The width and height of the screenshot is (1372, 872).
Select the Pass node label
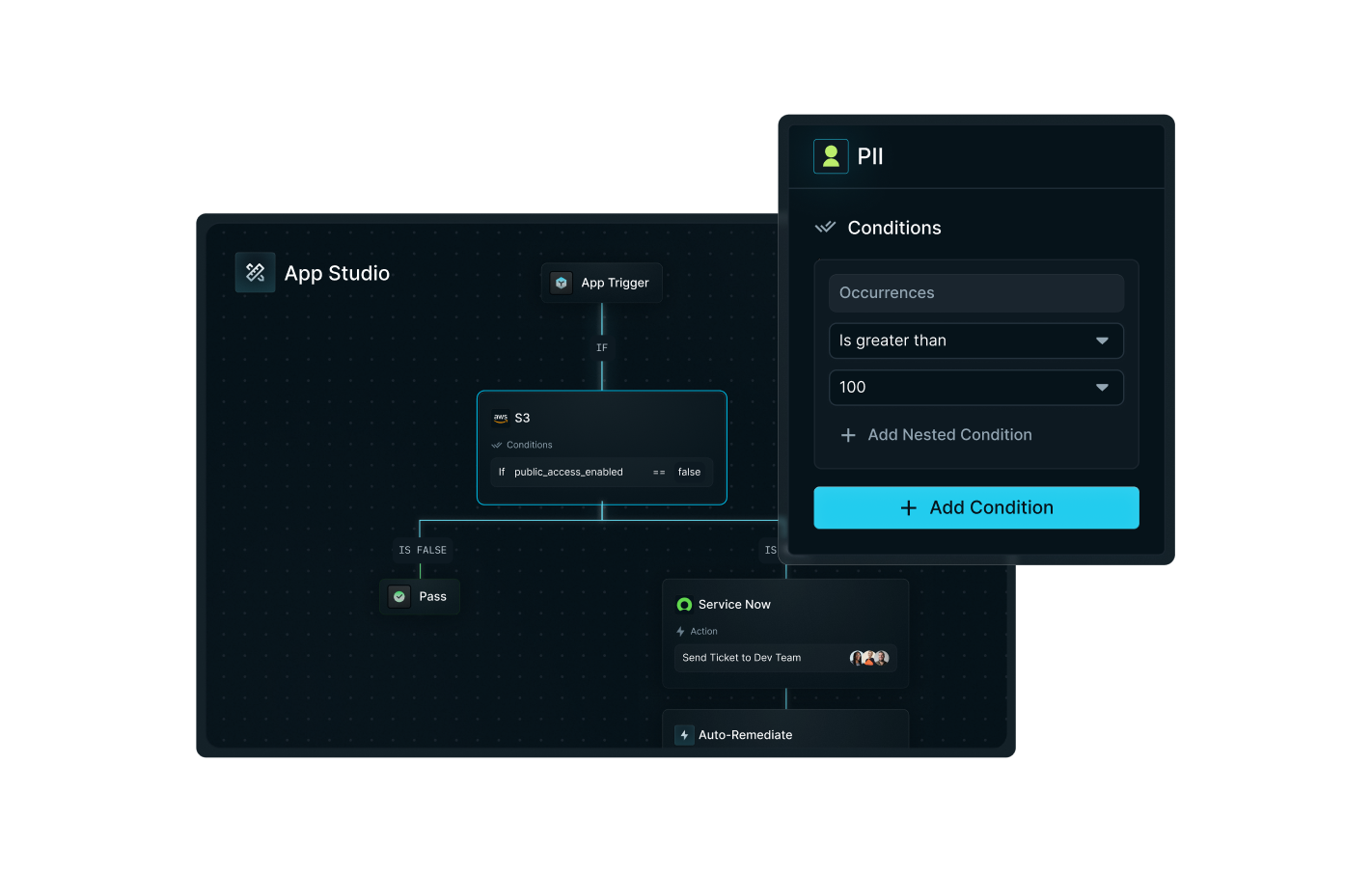pos(433,596)
